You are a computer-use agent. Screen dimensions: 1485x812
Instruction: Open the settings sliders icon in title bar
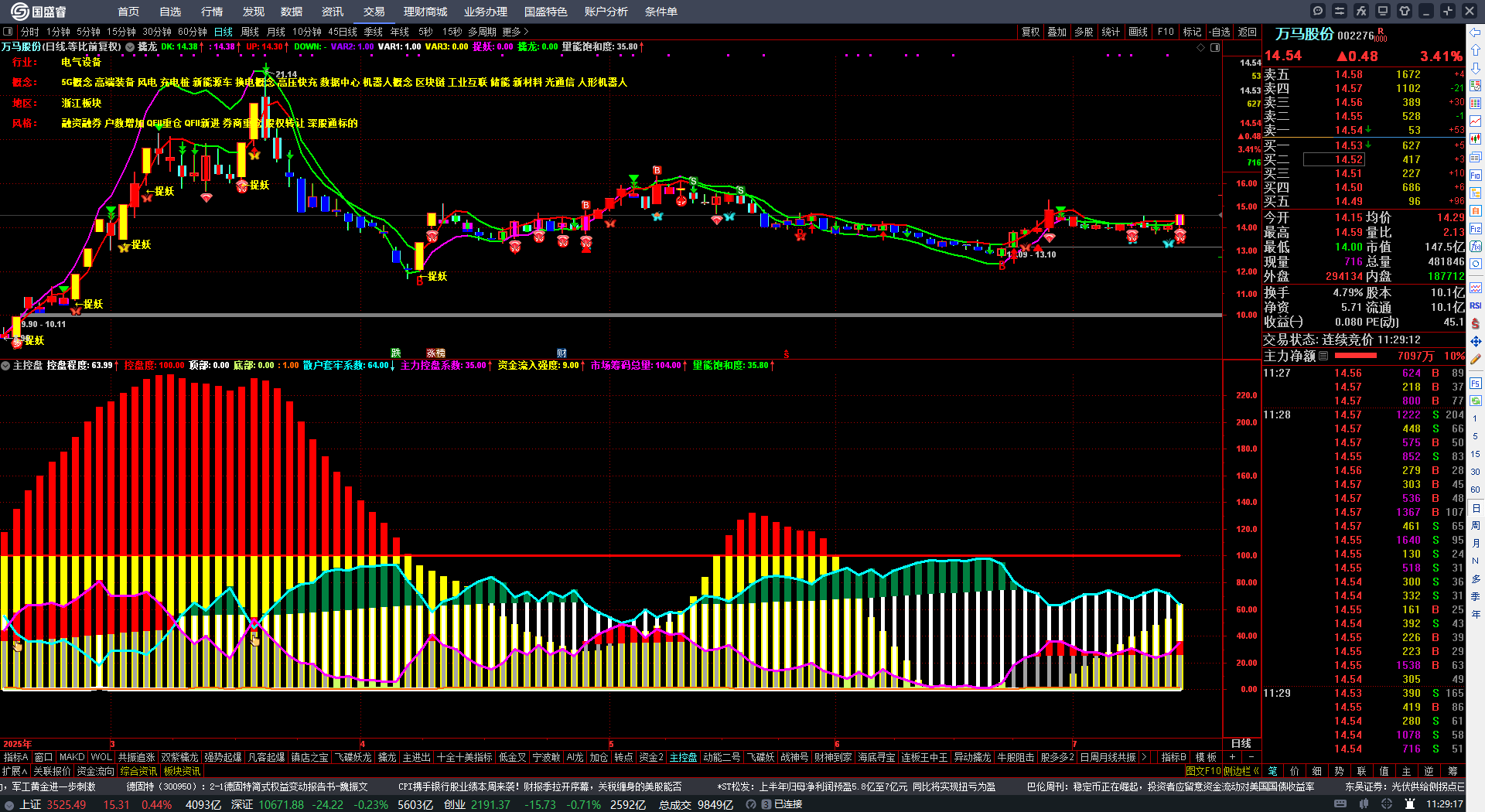[1340, 11]
